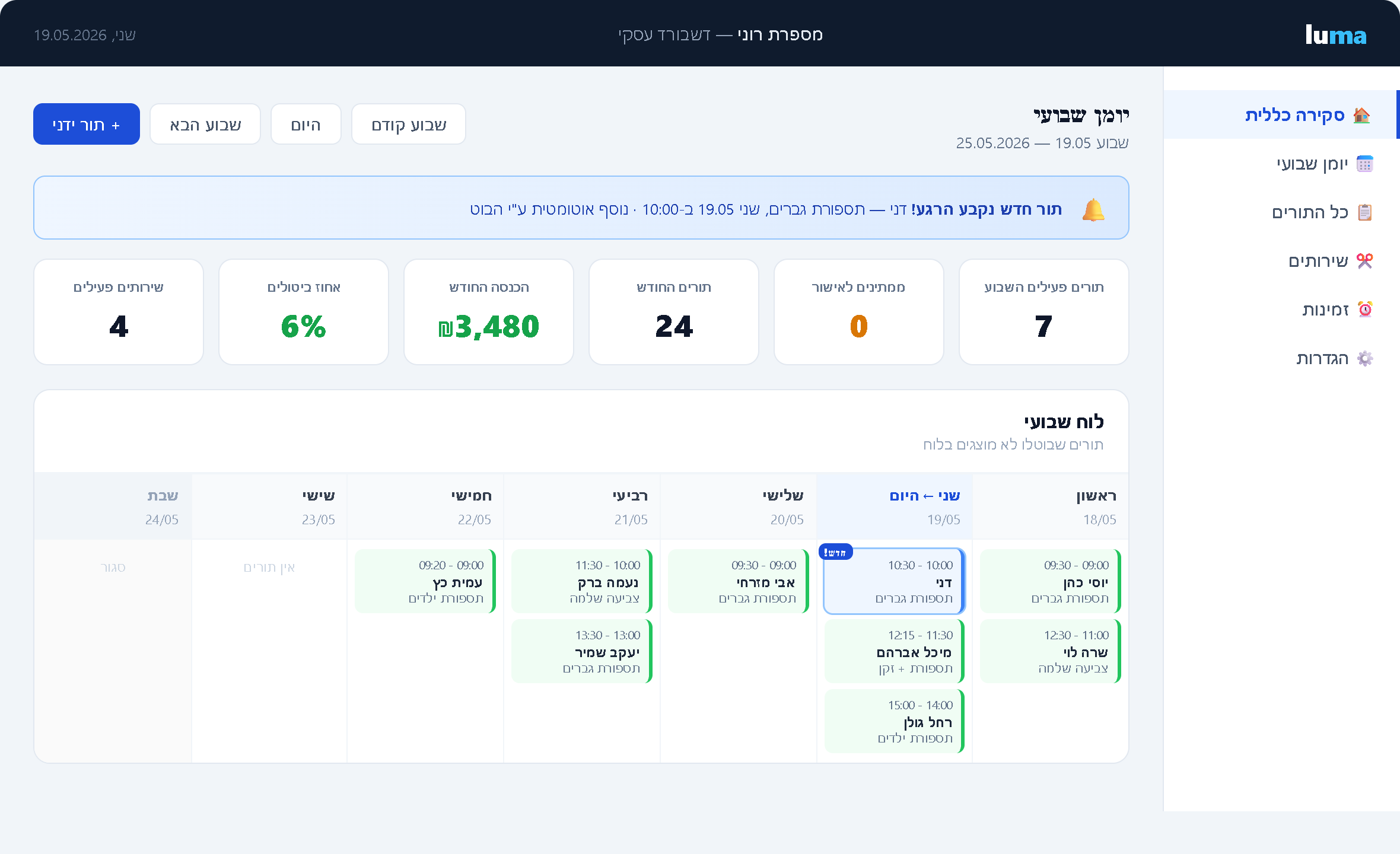Click the שירותים פעילים card

(x=119, y=312)
